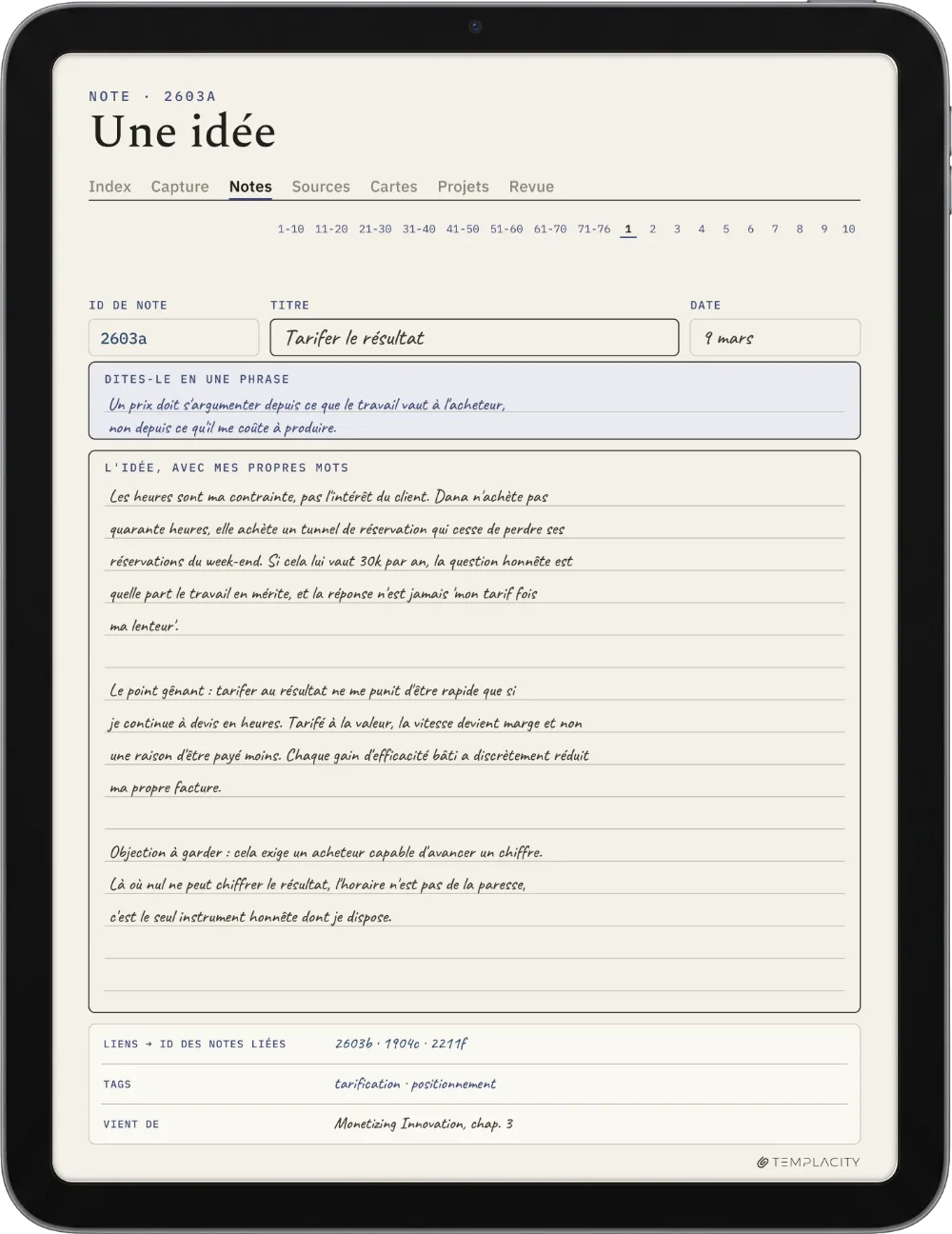Select page number 8

(800, 229)
